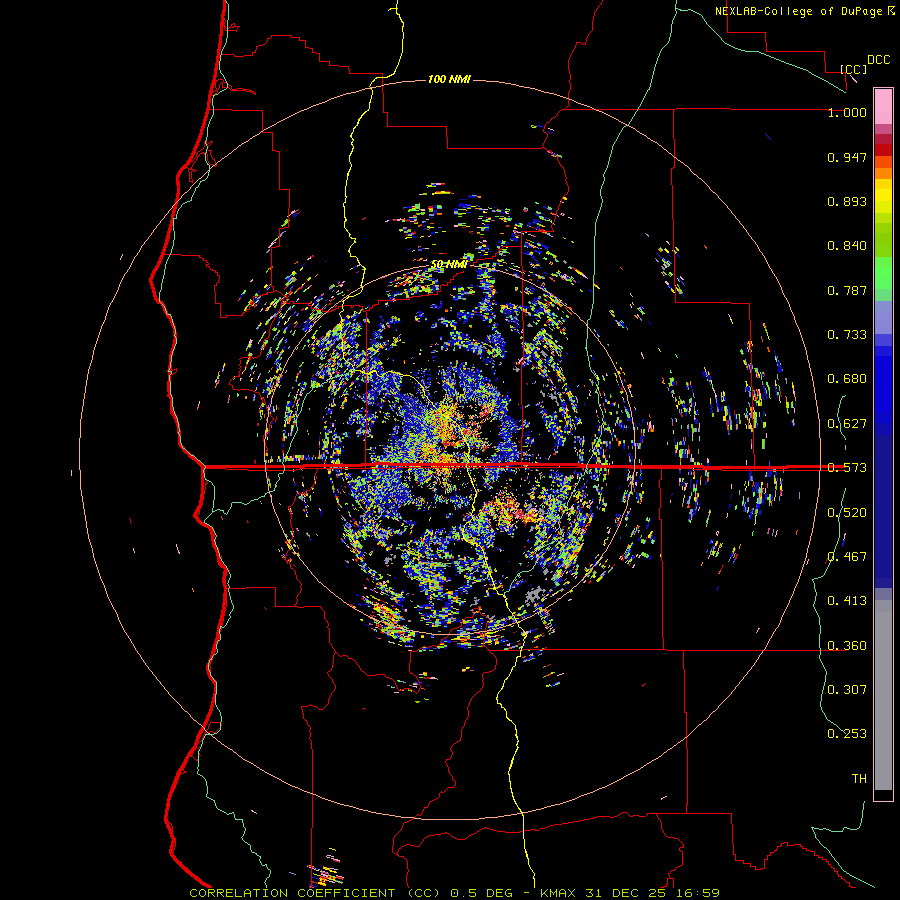Image resolution: width=900 pixels, height=900 pixels.
Task: Click the CORRELATION COEFFICIENT caption text
Action: click(x=292, y=893)
